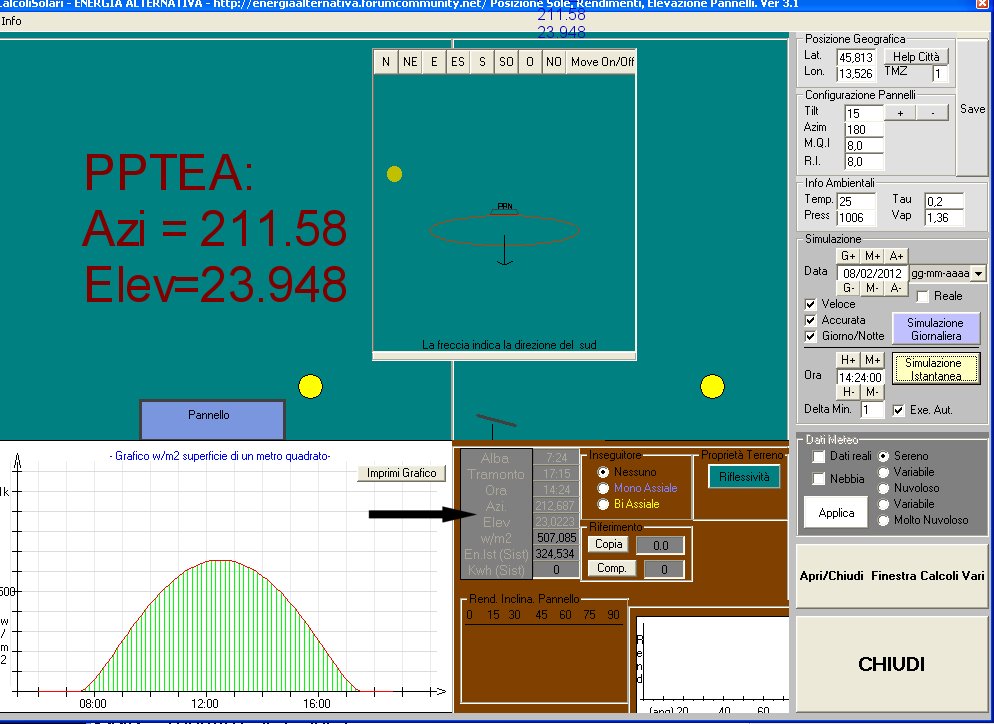Click the NO compass direction button
This screenshot has width=994, height=724.
553,61
